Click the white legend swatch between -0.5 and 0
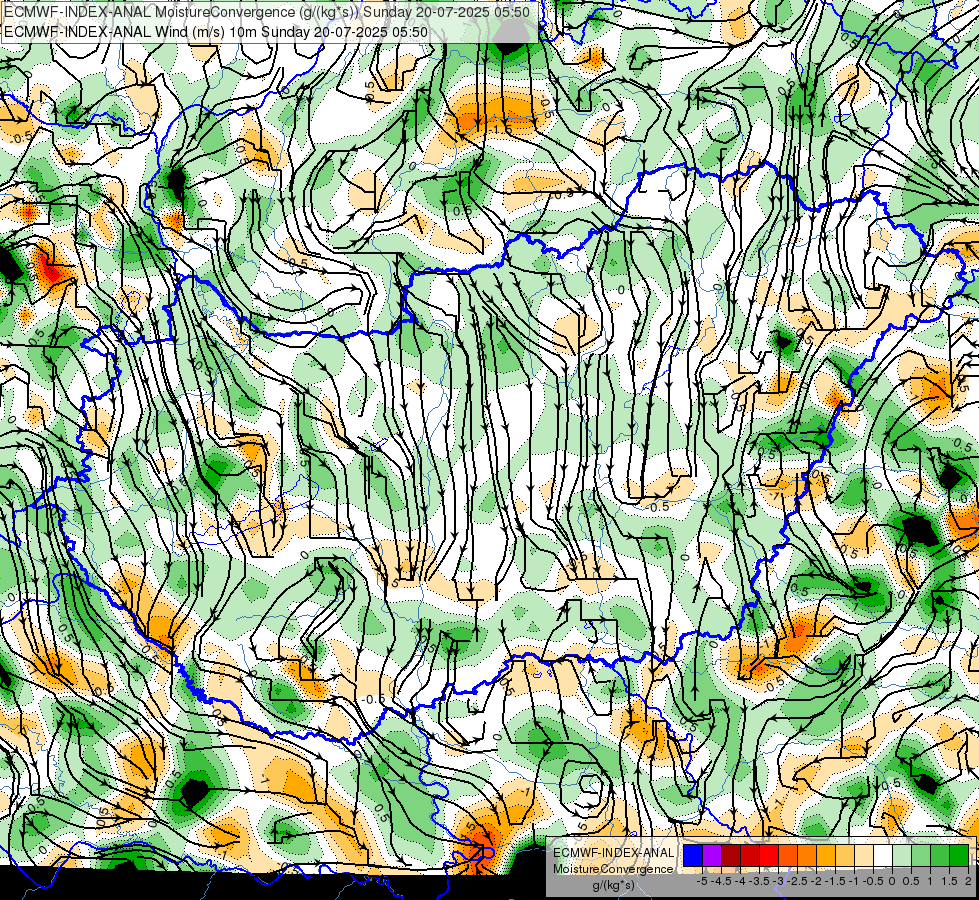 coord(882,855)
